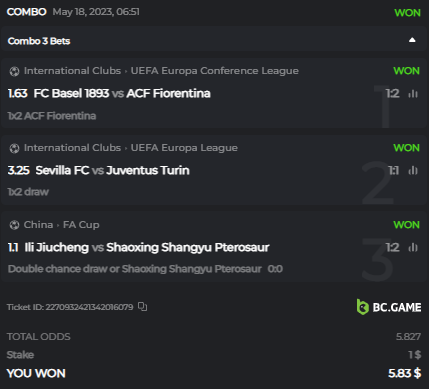Open stats icon for Ili Jiucheng match
This screenshot has height=389, width=429.
pos(413,248)
